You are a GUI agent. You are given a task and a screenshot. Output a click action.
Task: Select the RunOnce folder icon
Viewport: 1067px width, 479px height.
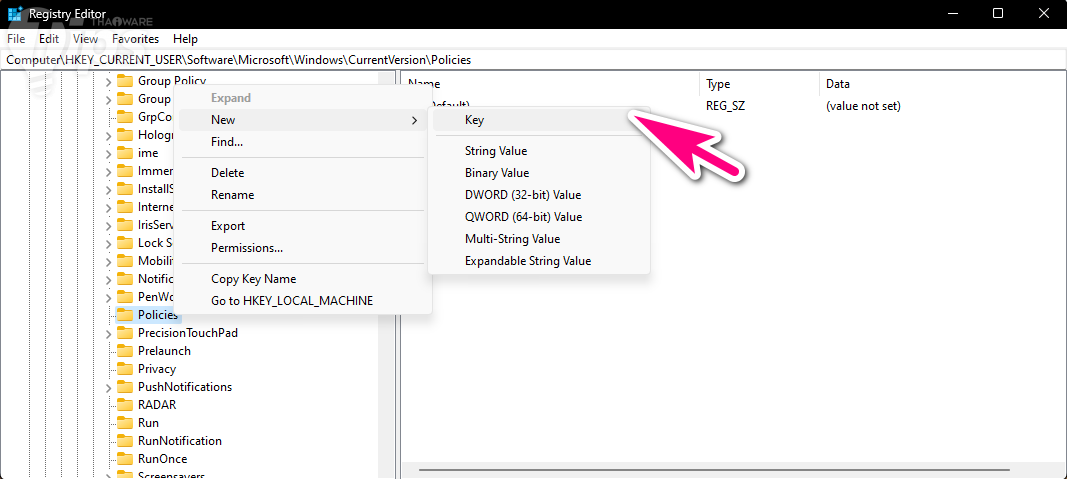(x=125, y=459)
